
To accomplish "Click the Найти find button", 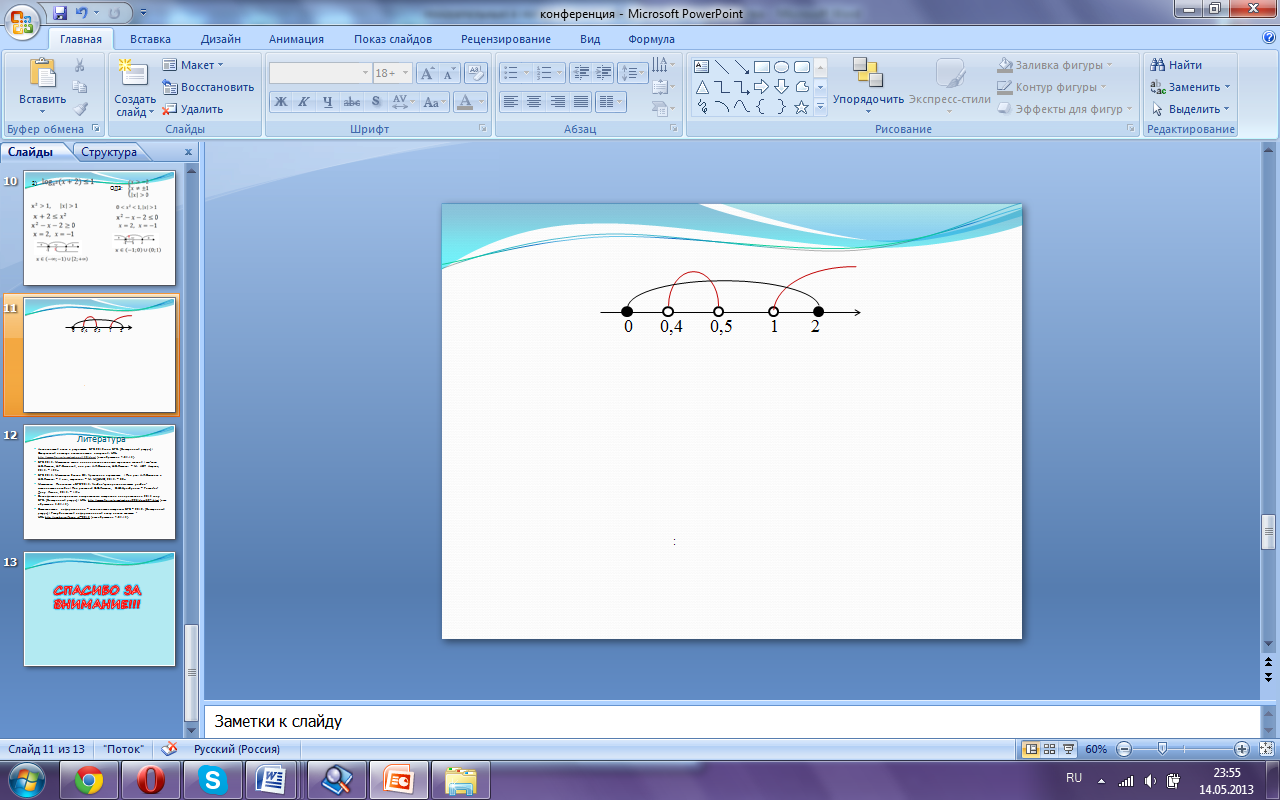I will (1176, 65).
